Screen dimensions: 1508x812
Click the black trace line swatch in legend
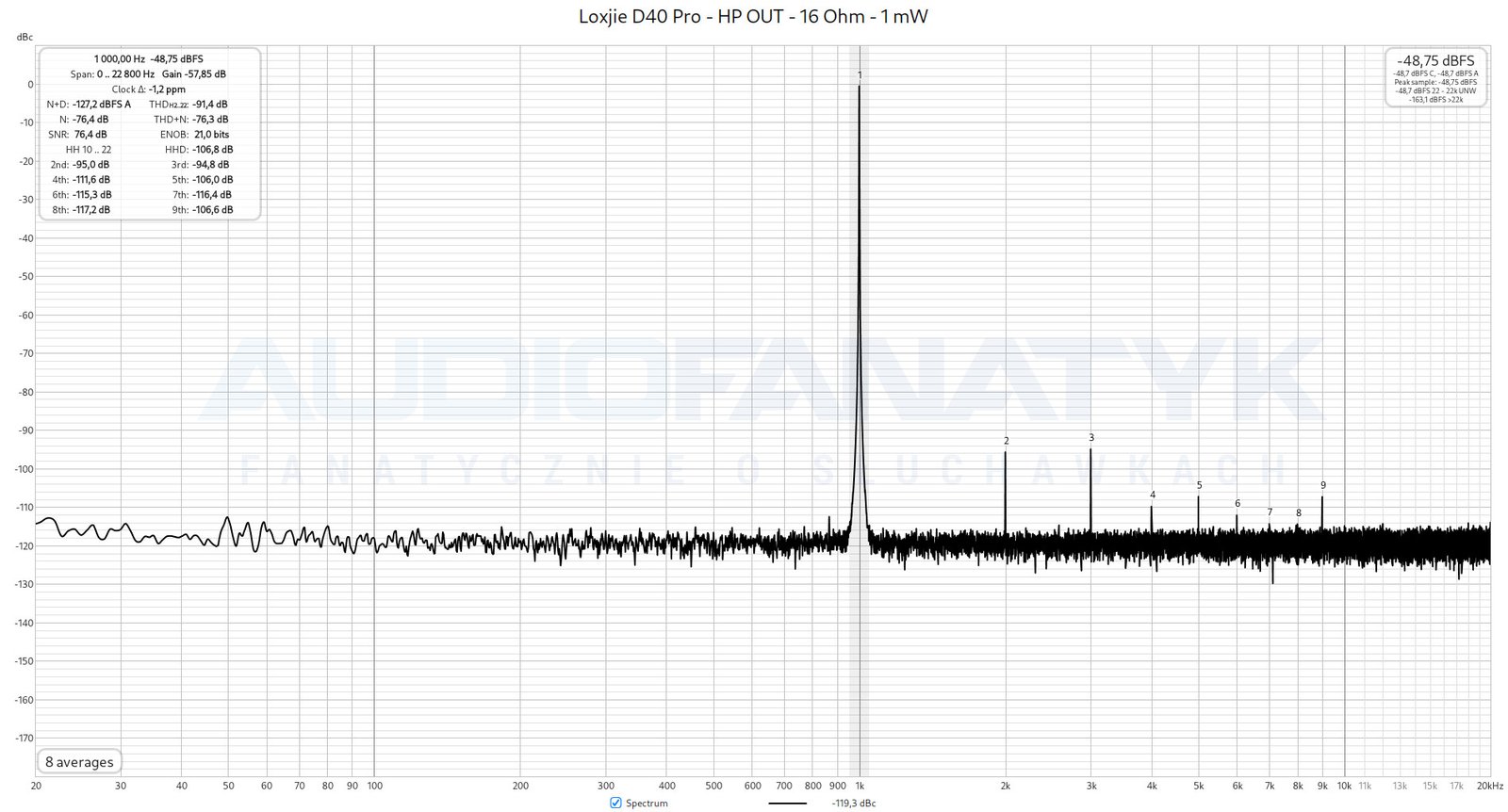click(787, 804)
